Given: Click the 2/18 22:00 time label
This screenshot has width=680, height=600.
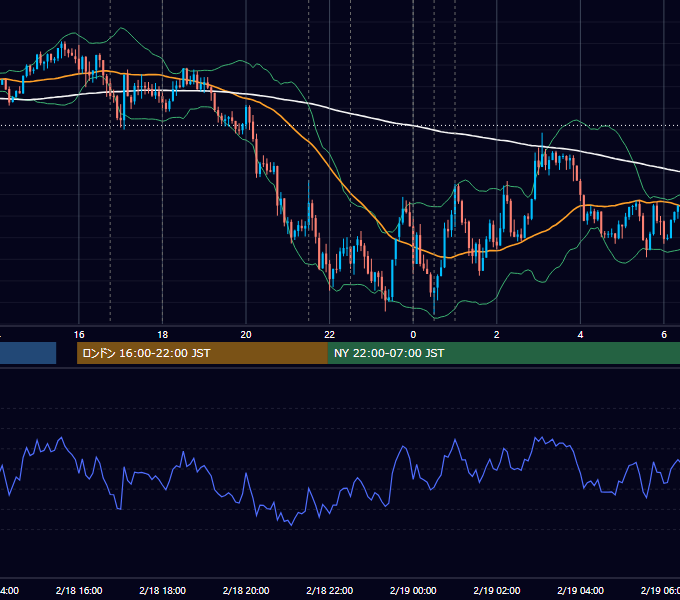Looking at the screenshot, I should coord(330,590).
